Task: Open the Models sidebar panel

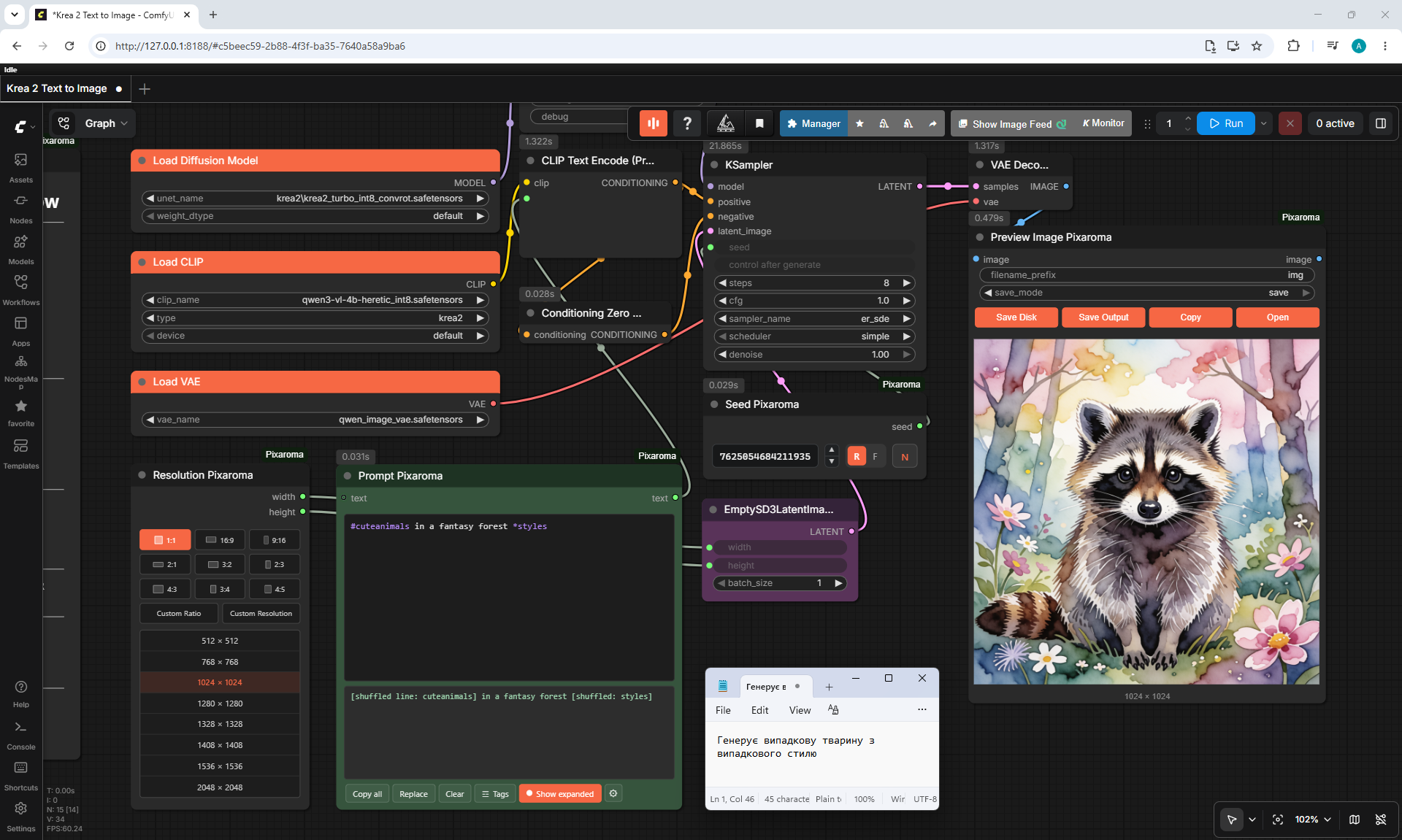Action: click(20, 249)
